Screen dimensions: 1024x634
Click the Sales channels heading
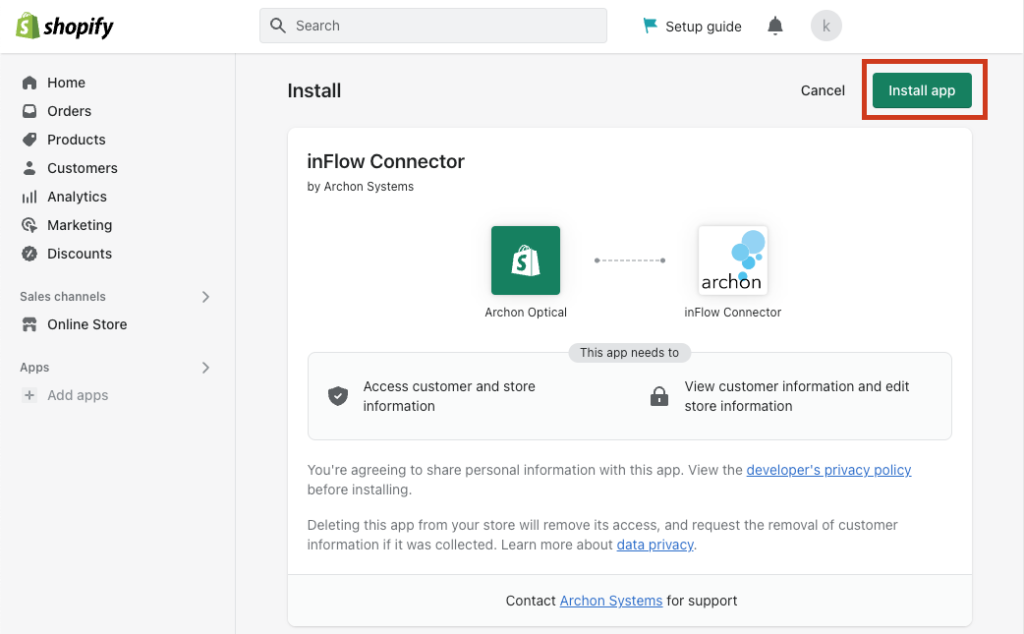pyautogui.click(x=63, y=296)
